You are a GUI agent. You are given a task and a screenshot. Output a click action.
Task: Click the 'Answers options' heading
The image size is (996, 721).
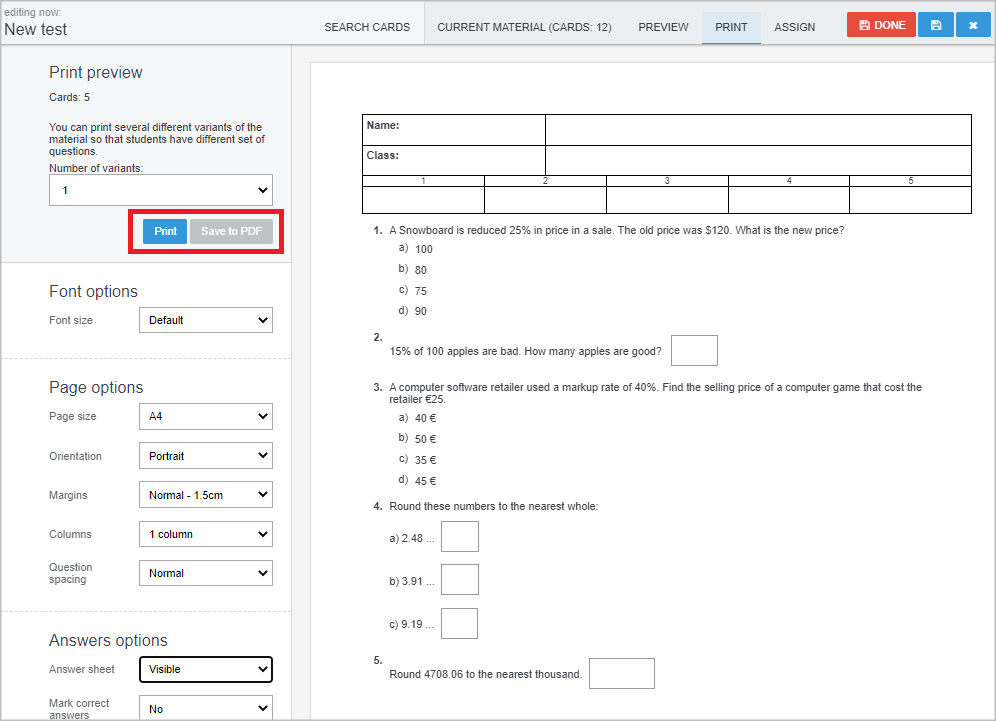pos(109,640)
